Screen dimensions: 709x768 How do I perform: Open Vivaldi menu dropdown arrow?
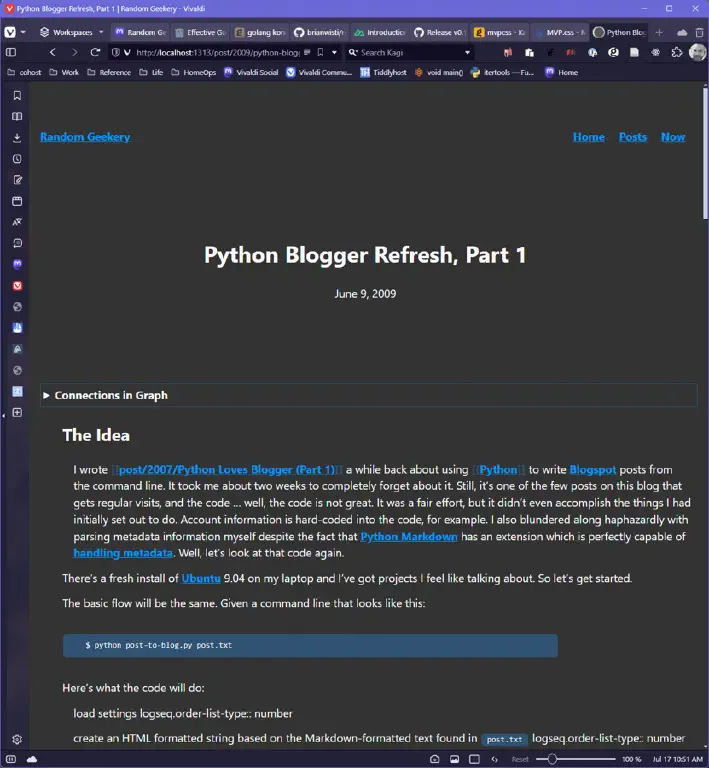pyautogui.click(x=23, y=32)
